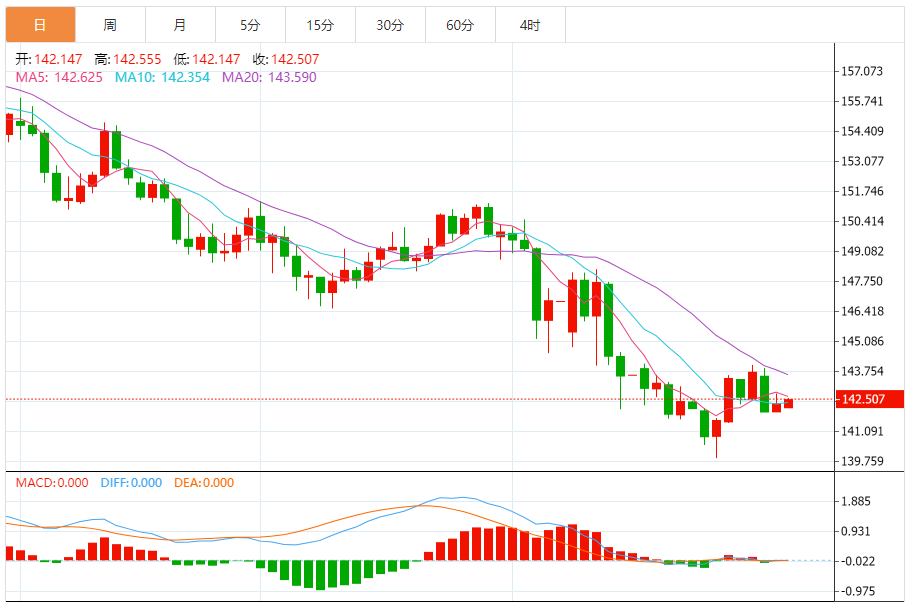Click the DIFF:0.000 indicator label
This screenshot has height=602, width=912.
[131, 483]
